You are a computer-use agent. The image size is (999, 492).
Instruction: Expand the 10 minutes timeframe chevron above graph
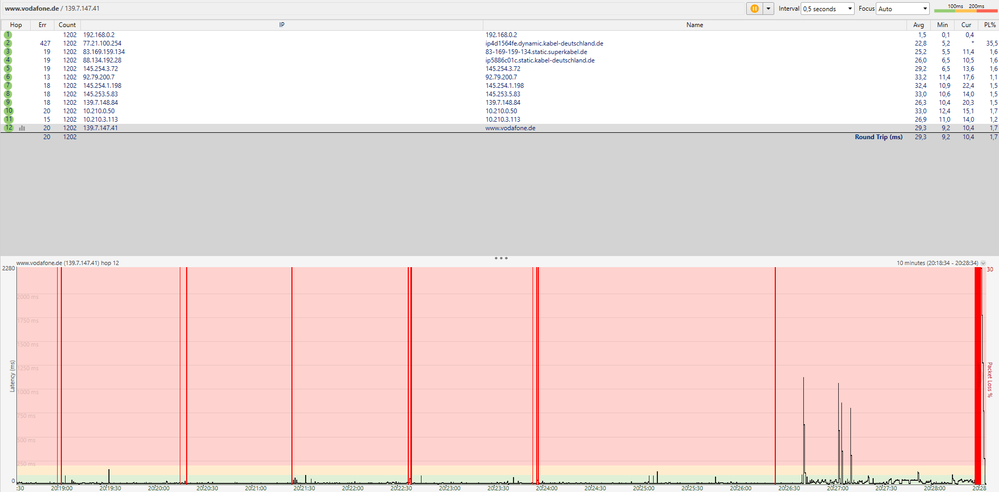tap(983, 263)
